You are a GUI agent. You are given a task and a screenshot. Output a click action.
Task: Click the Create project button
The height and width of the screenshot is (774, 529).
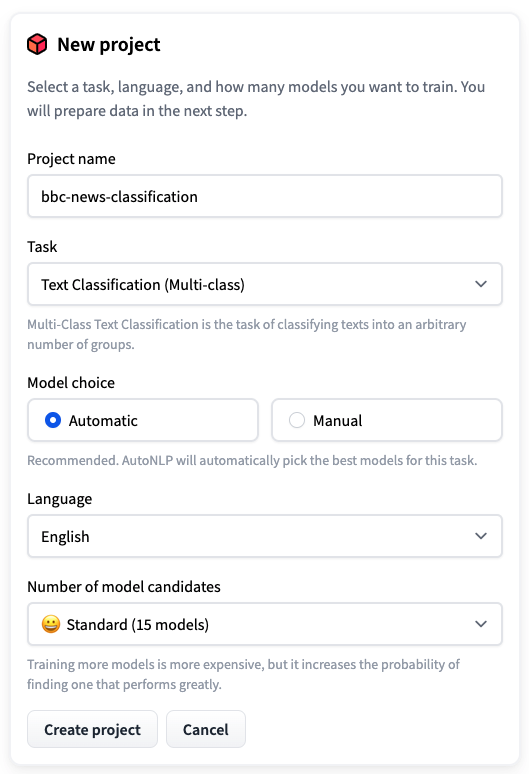92,729
